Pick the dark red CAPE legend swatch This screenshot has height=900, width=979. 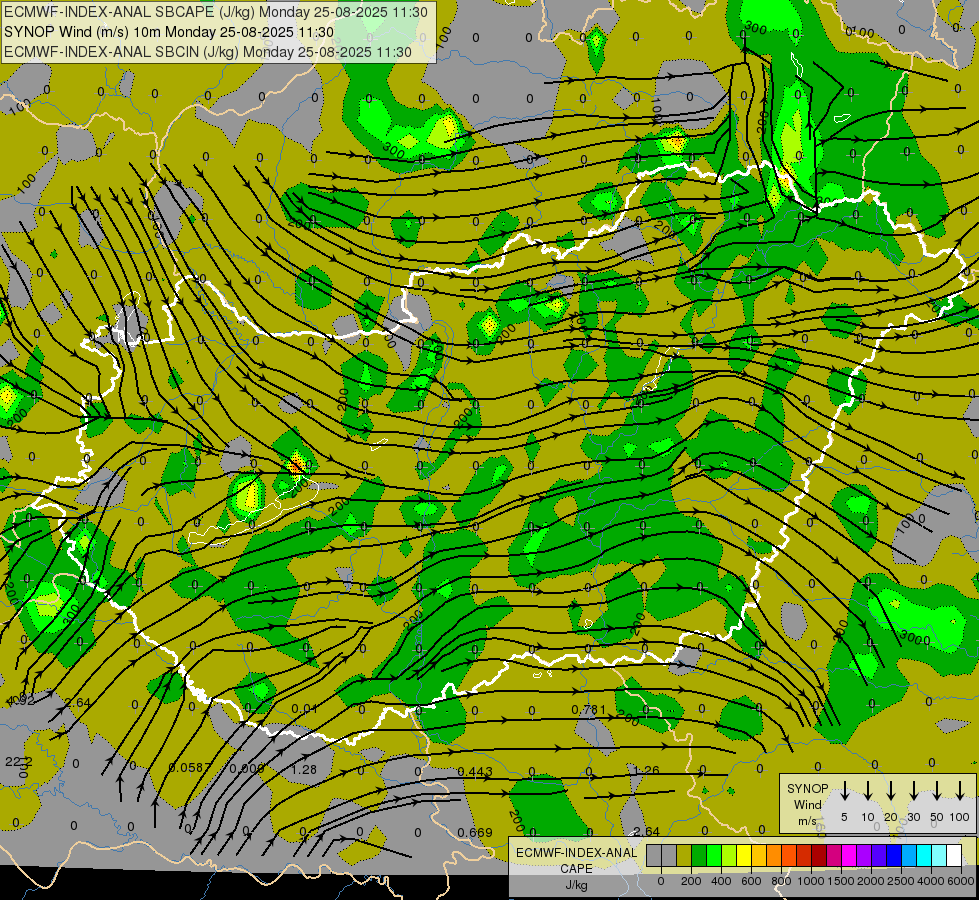[819, 856]
